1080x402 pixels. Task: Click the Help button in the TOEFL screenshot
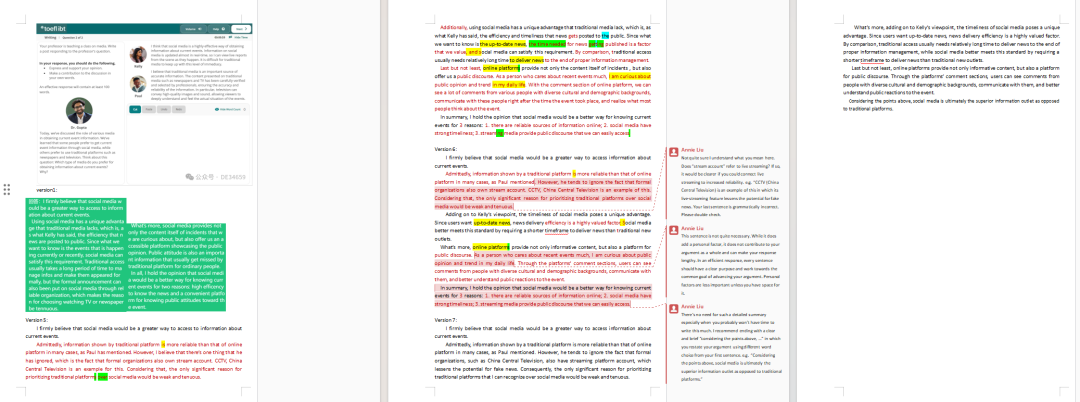click(x=218, y=29)
